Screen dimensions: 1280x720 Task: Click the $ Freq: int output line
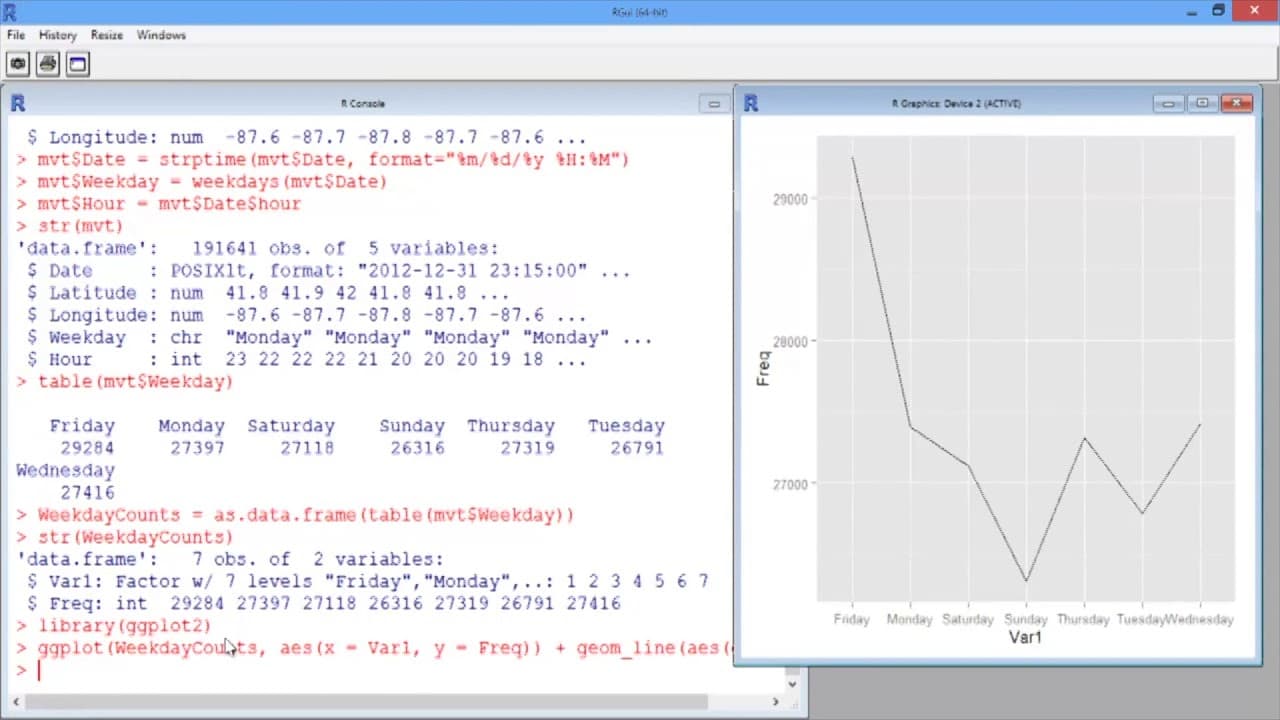click(323, 604)
